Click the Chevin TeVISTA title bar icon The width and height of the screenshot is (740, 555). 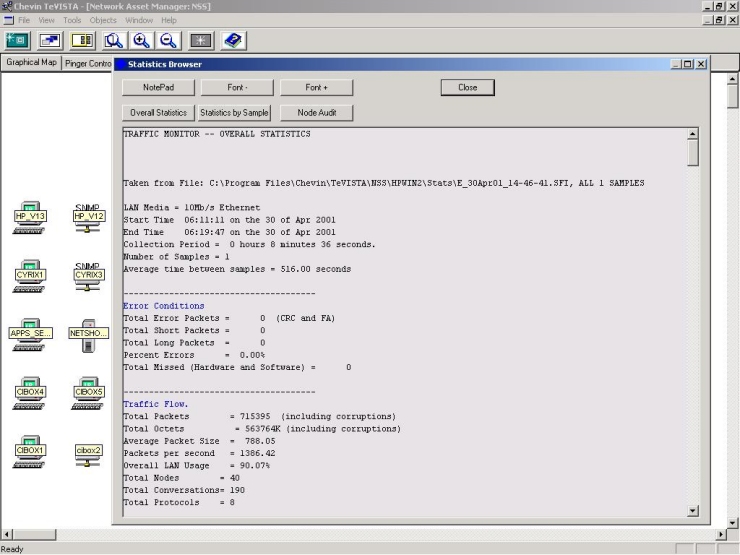(7, 6)
